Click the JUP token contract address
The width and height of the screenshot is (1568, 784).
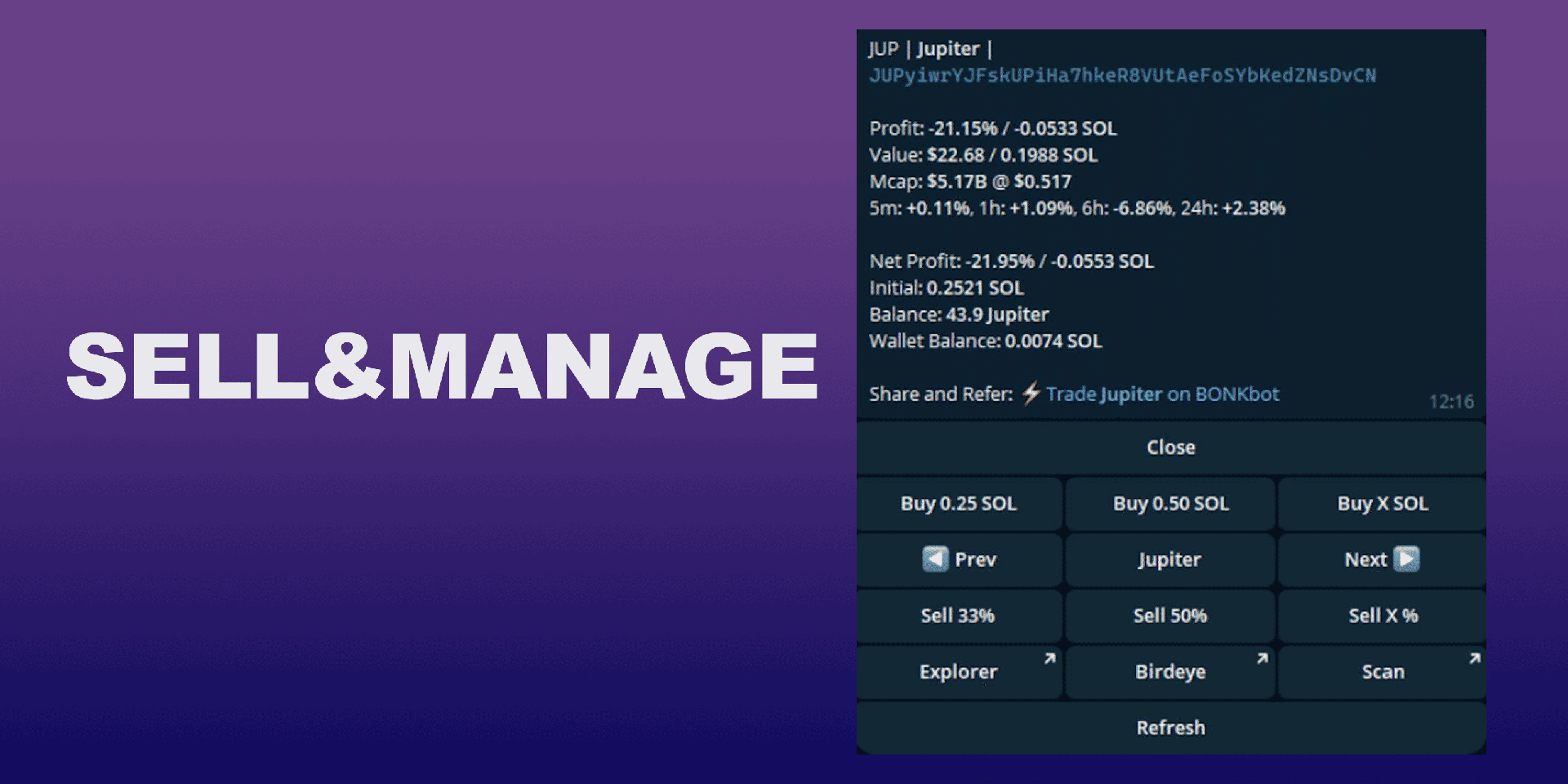pyautogui.click(x=1122, y=76)
